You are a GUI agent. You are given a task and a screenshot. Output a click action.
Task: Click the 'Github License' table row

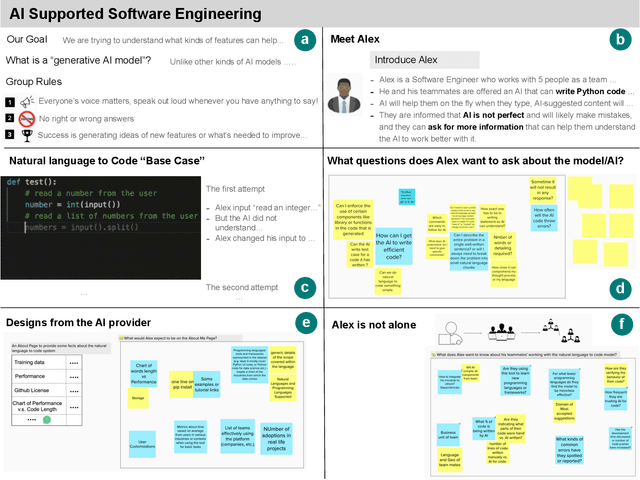[x=47, y=390]
